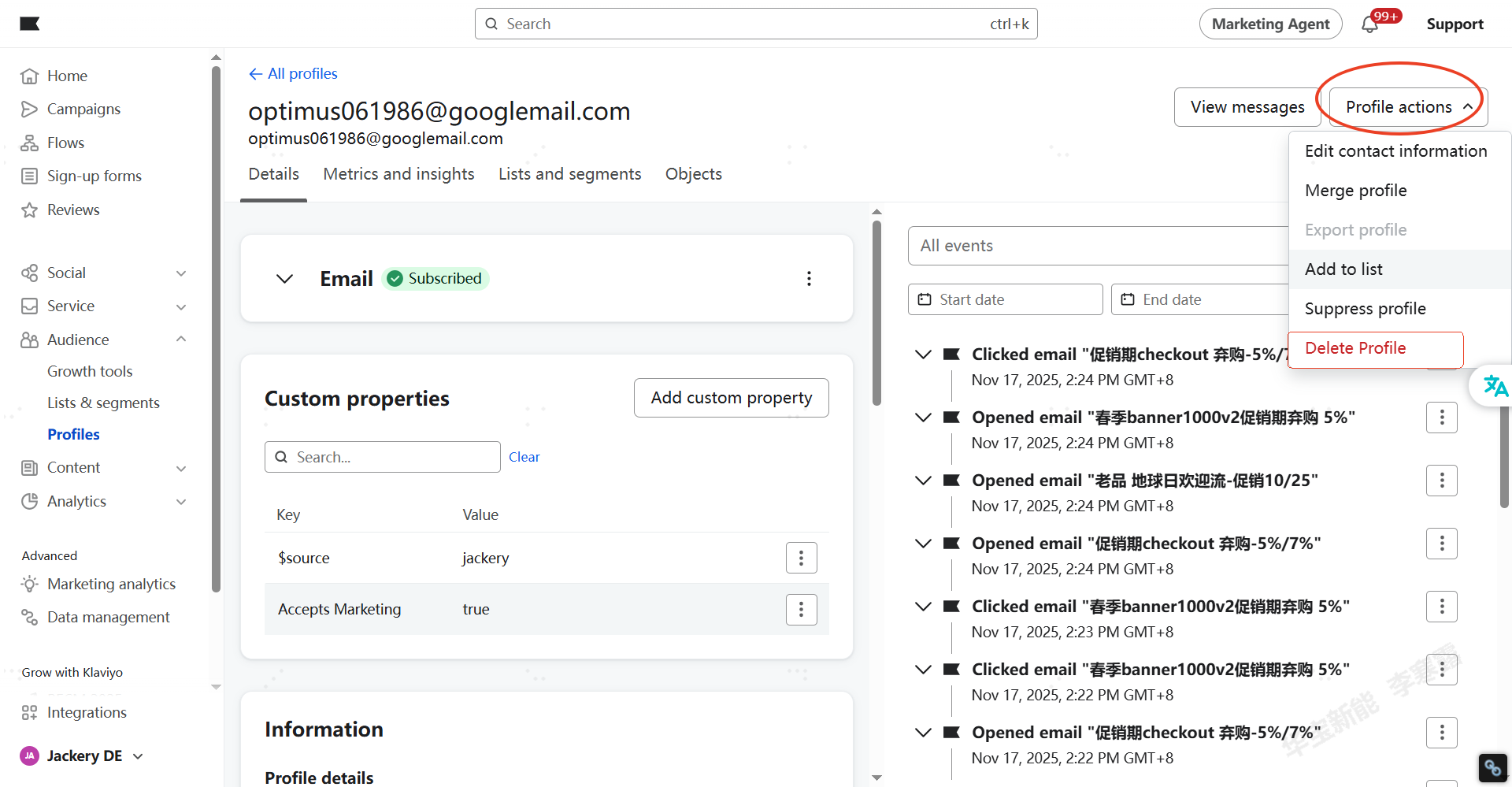1512x787 pixels.
Task: Open Home from the sidebar
Action: click(67, 76)
